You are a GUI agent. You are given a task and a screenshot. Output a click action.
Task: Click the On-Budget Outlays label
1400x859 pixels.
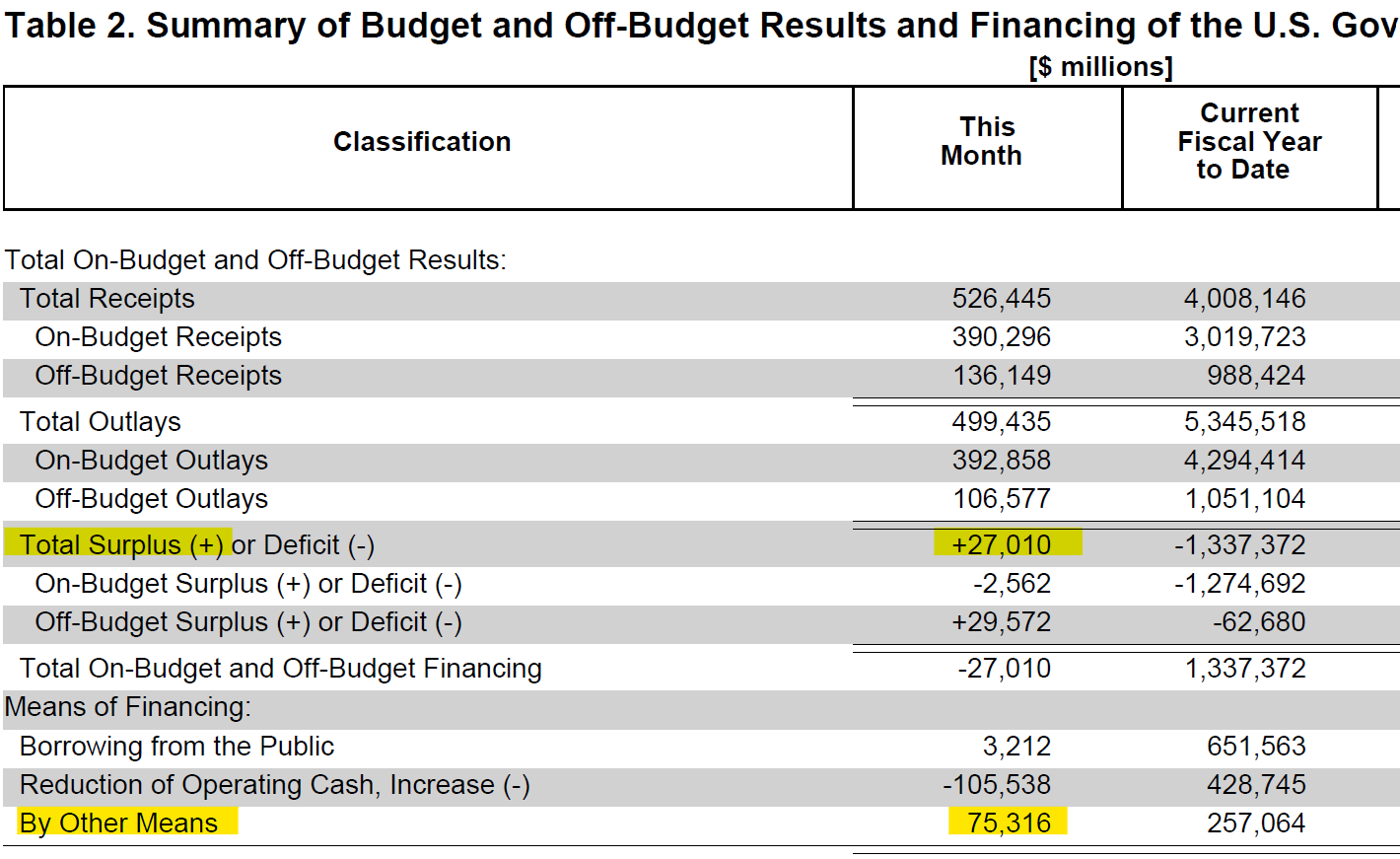point(152,461)
